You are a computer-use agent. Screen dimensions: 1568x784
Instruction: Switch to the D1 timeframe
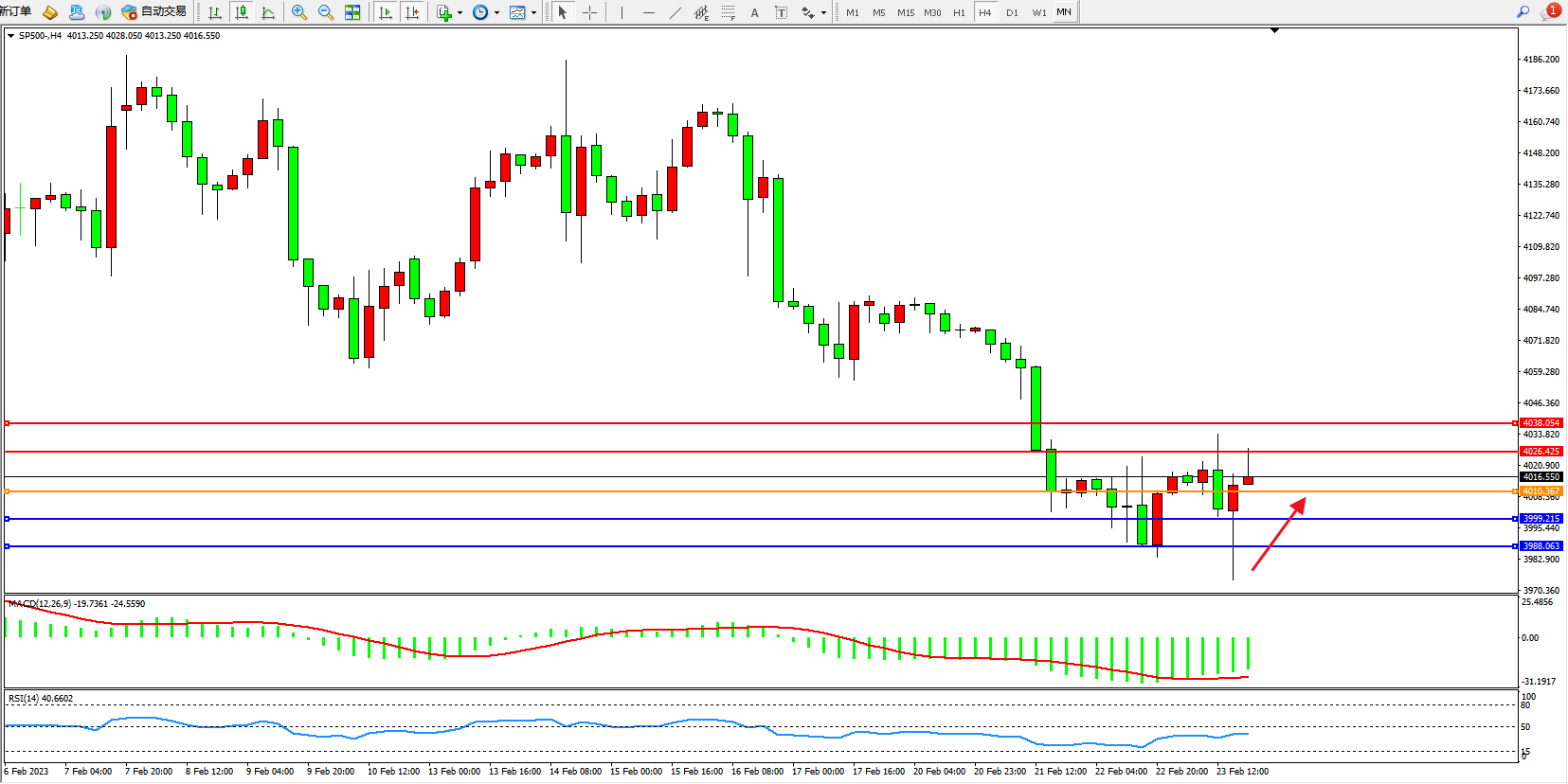1012,12
